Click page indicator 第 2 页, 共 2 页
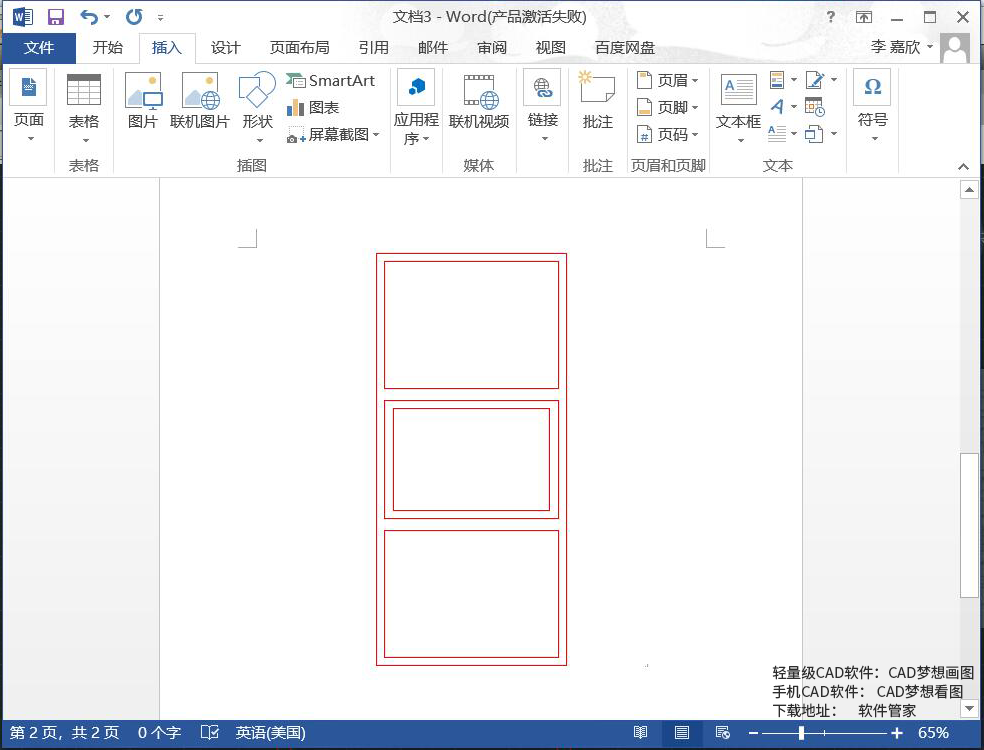The image size is (984, 750). point(65,732)
